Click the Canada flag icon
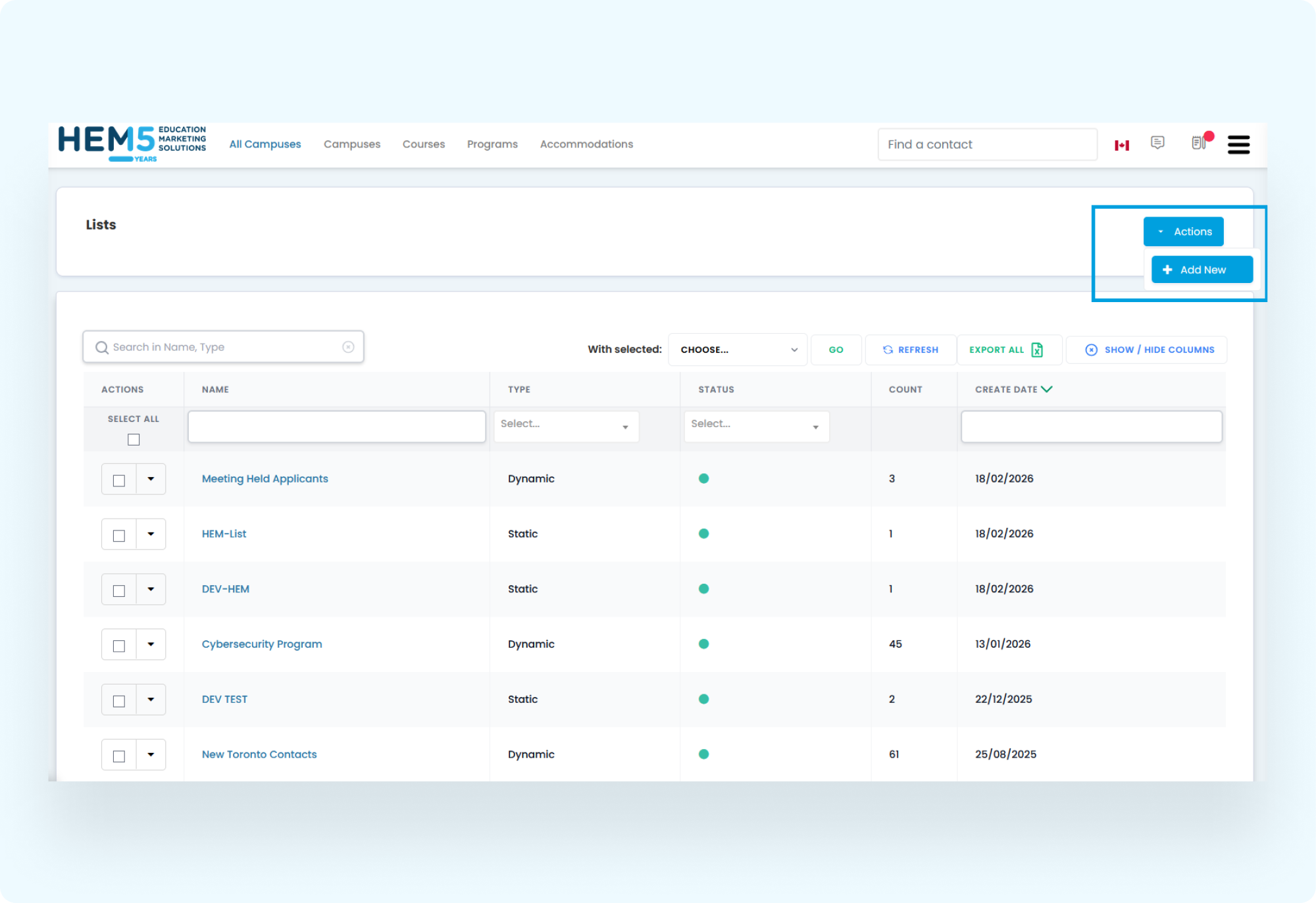Viewport: 1316px width, 903px height. pos(1122,145)
